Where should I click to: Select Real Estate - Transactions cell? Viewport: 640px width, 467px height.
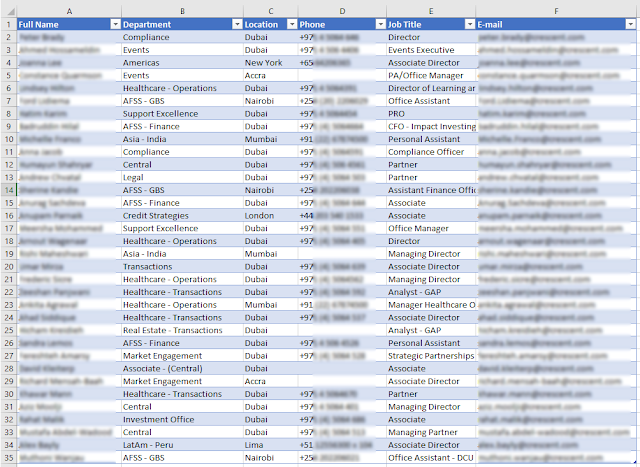[182, 330]
